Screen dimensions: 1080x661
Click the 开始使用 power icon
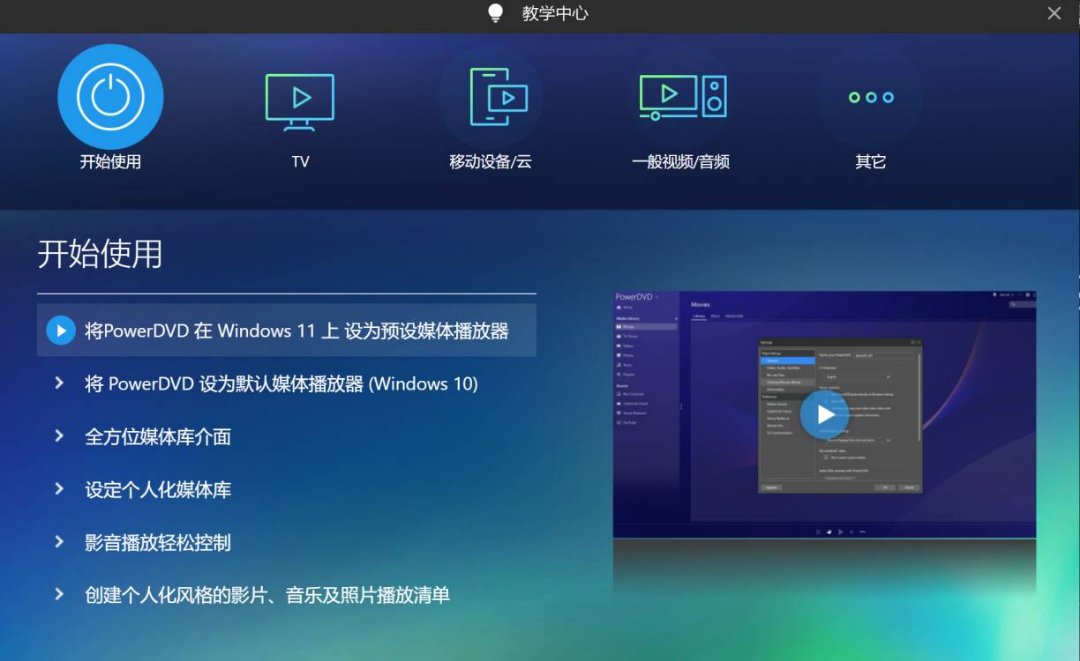click(110, 97)
